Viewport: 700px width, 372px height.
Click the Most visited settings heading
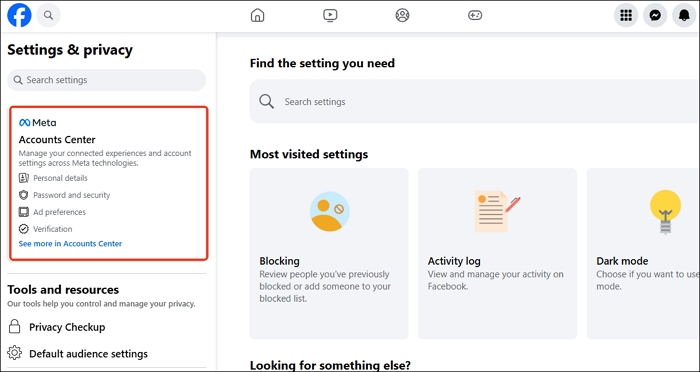(x=309, y=154)
